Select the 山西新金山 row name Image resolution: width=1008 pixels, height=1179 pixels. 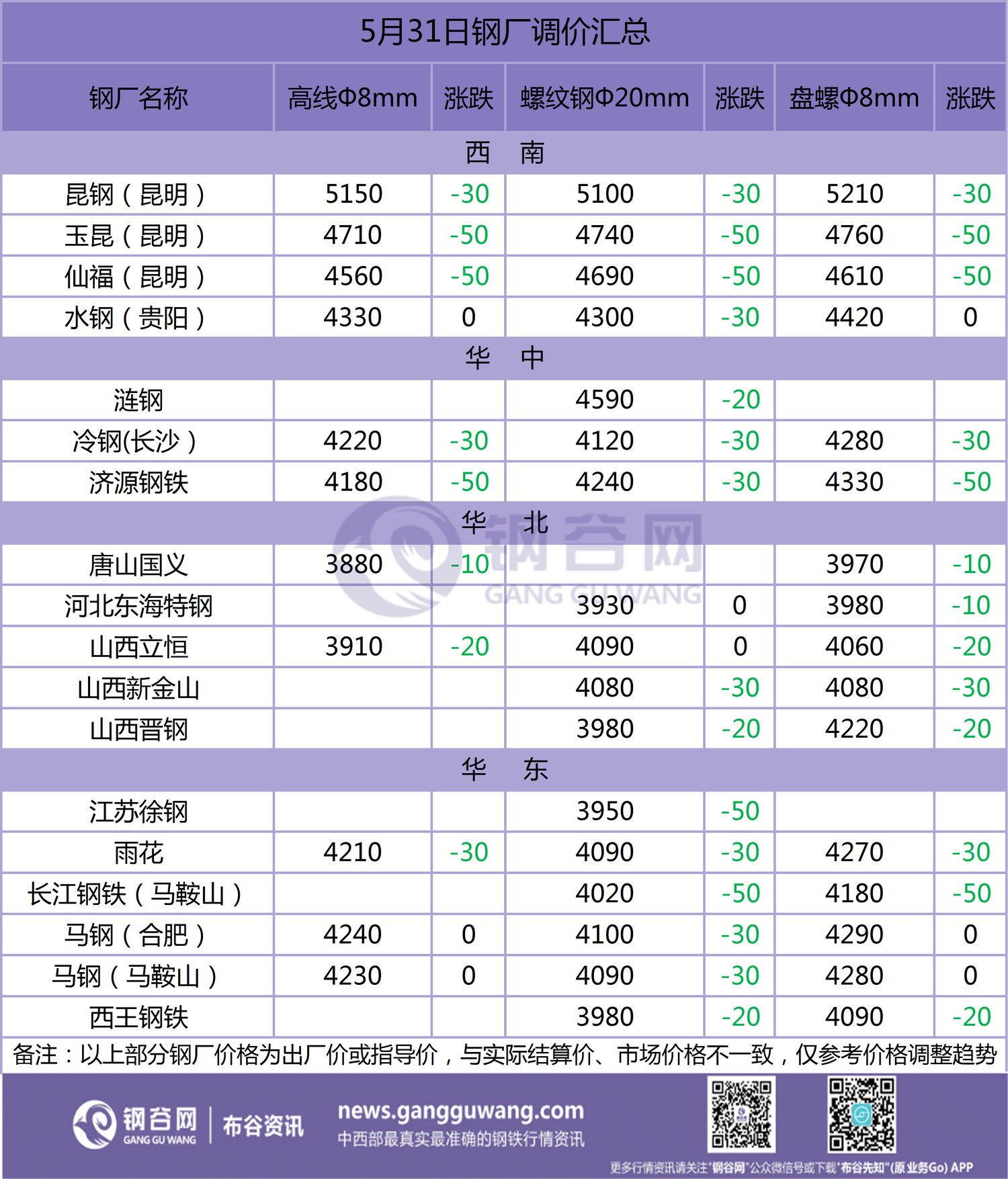(x=138, y=689)
